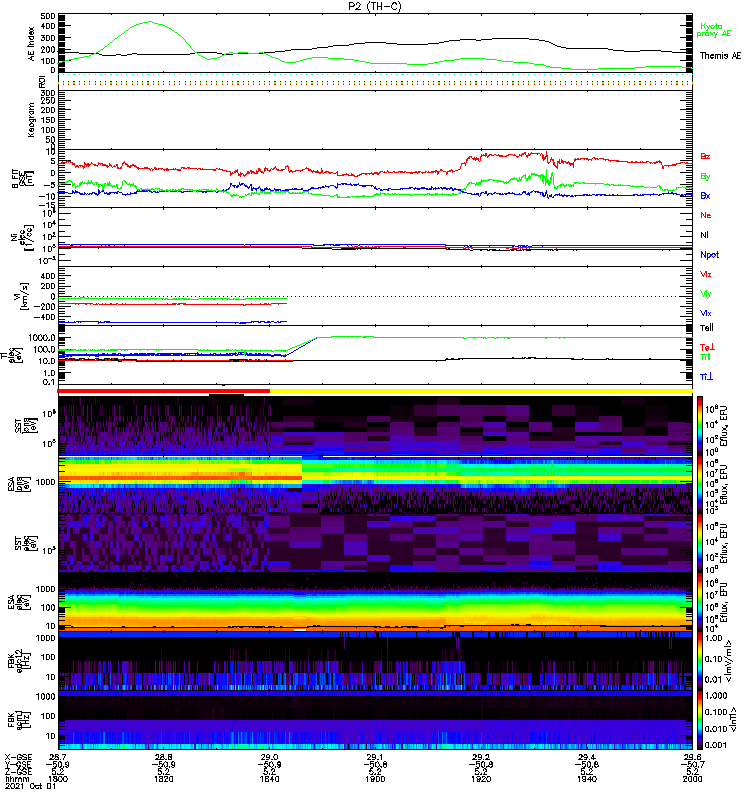Click the "AE Index" vertical axis label

pos(32,44)
